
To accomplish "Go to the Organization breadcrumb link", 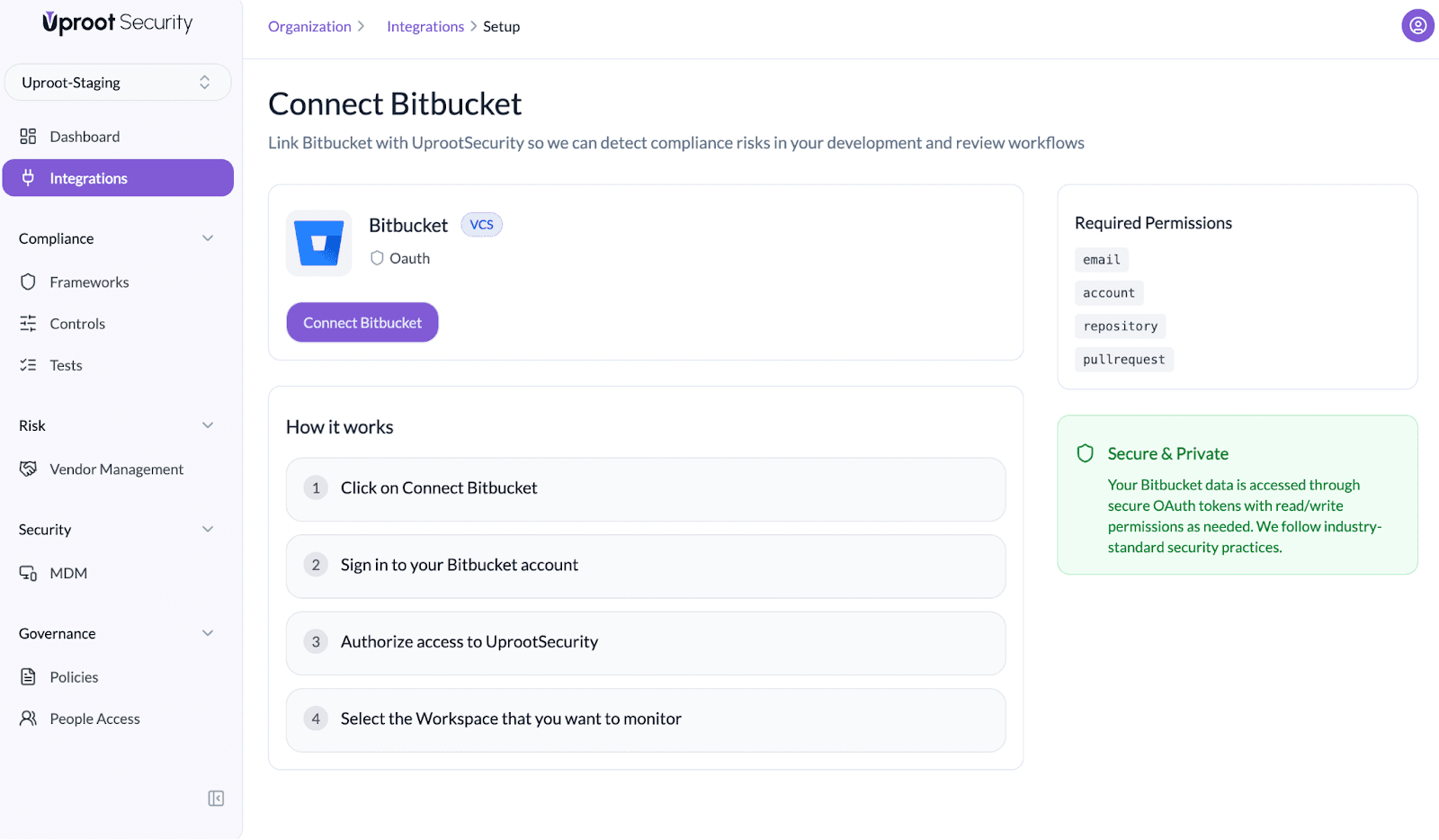I will point(309,27).
